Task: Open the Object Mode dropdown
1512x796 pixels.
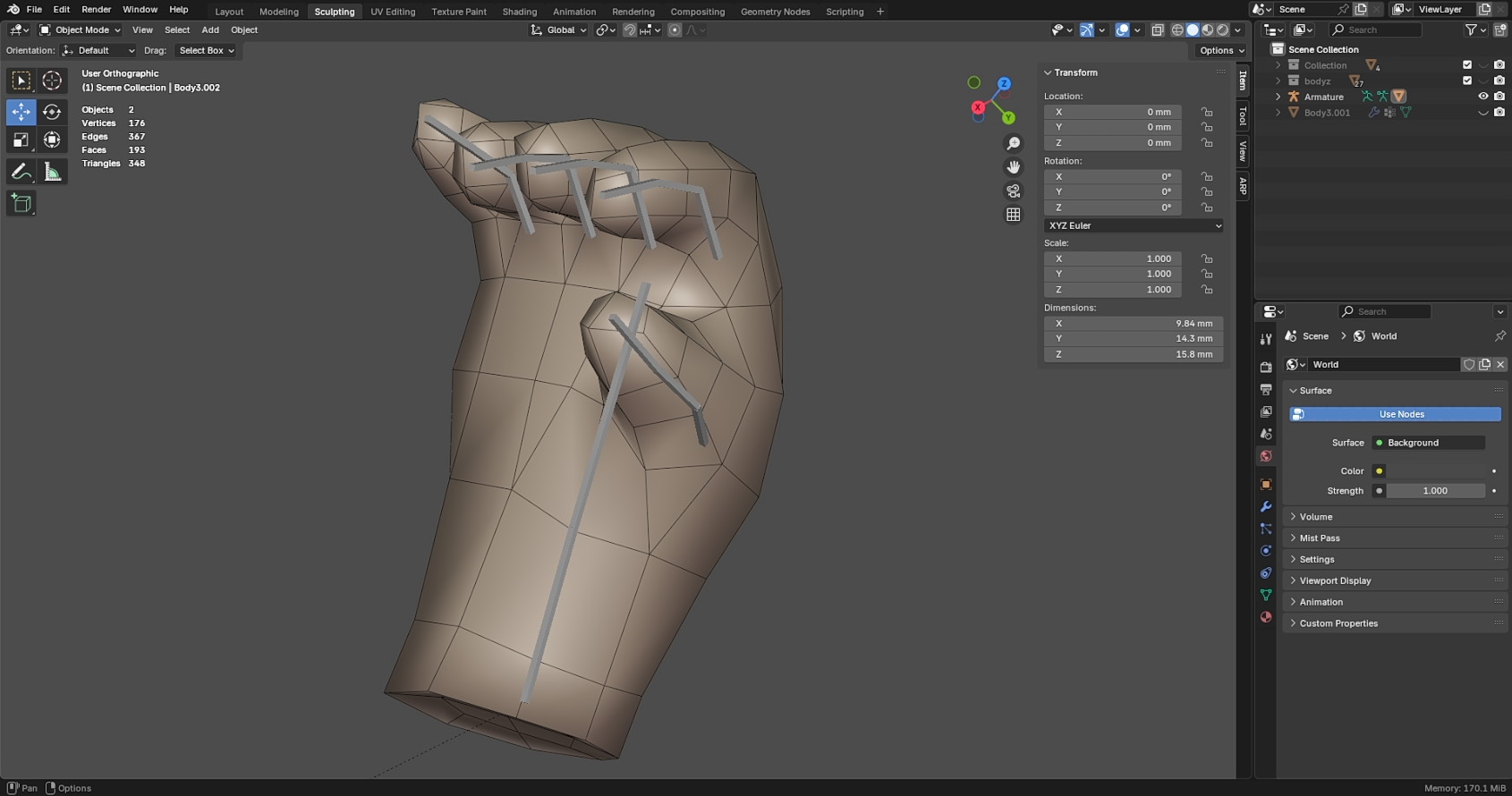Action: [x=80, y=30]
